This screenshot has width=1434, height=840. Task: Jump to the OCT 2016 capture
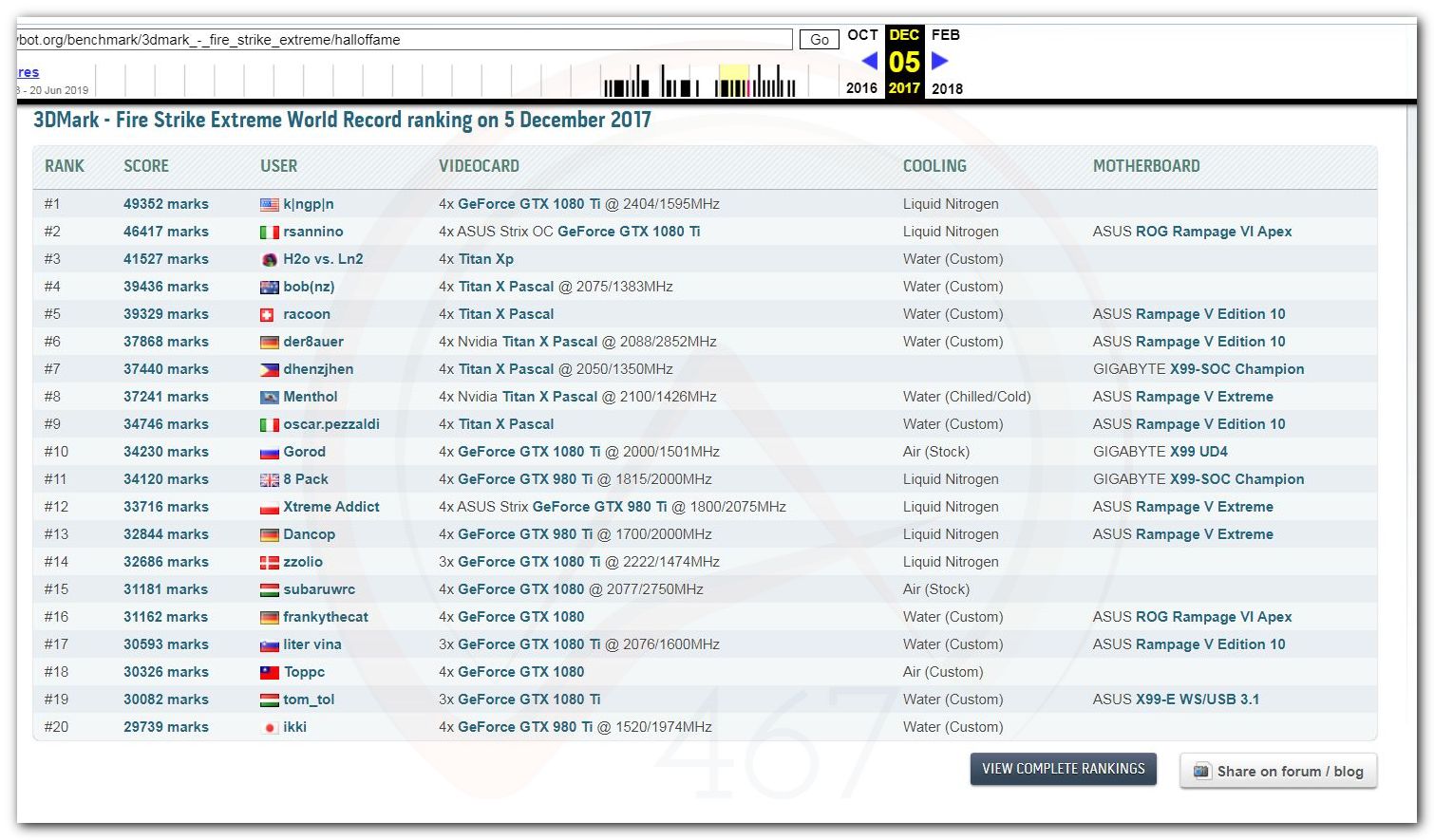pyautogui.click(x=862, y=61)
